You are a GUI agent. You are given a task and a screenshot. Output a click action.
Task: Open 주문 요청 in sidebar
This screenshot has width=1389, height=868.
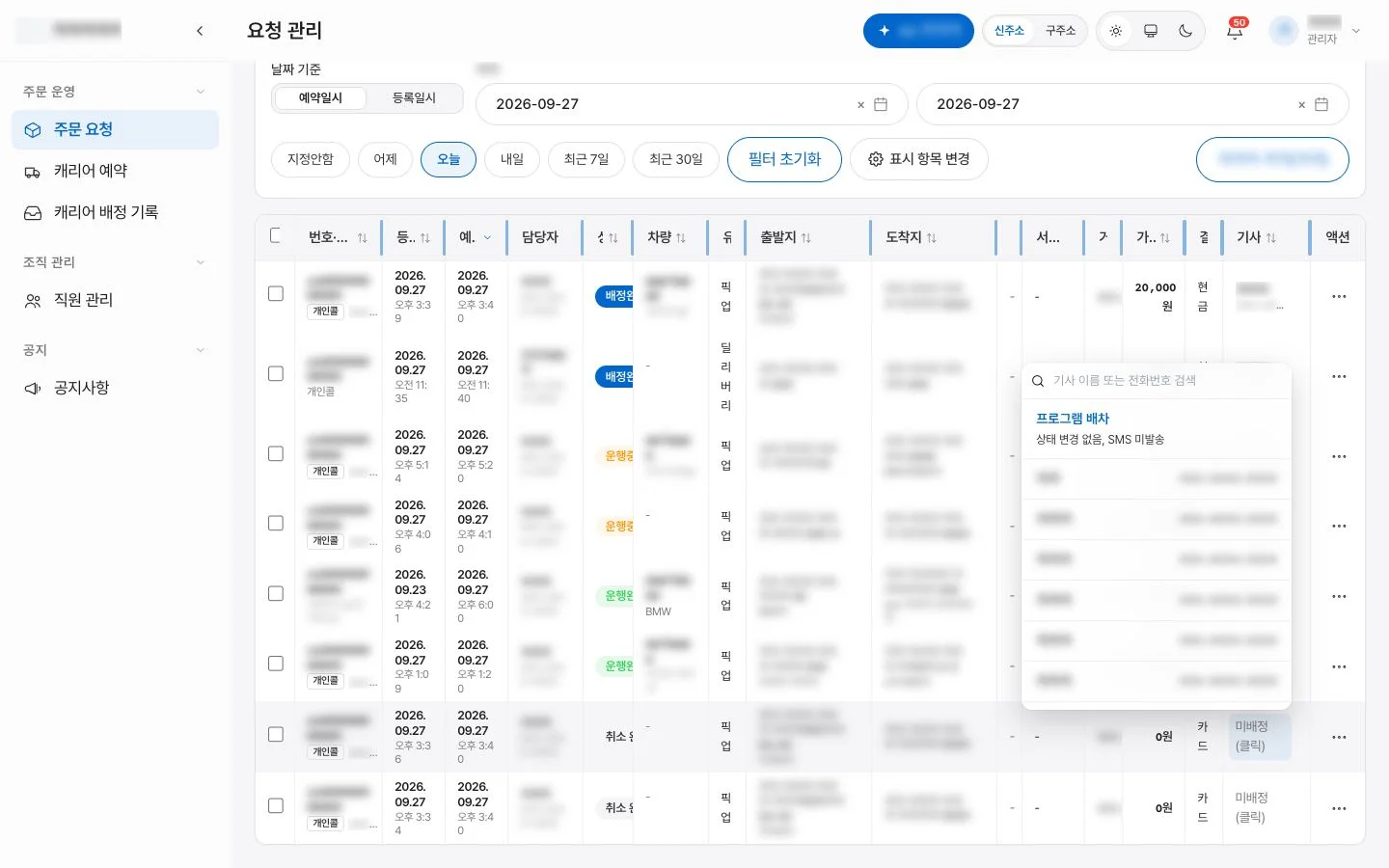pyautogui.click(x=116, y=129)
